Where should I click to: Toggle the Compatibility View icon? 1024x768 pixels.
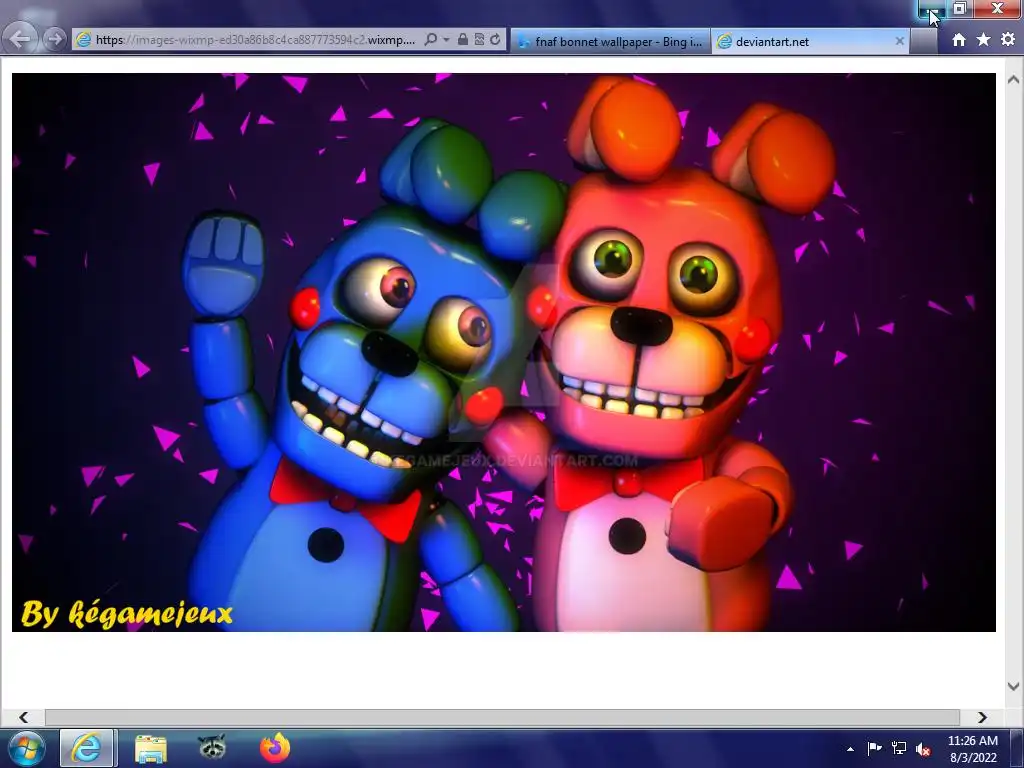click(x=479, y=40)
